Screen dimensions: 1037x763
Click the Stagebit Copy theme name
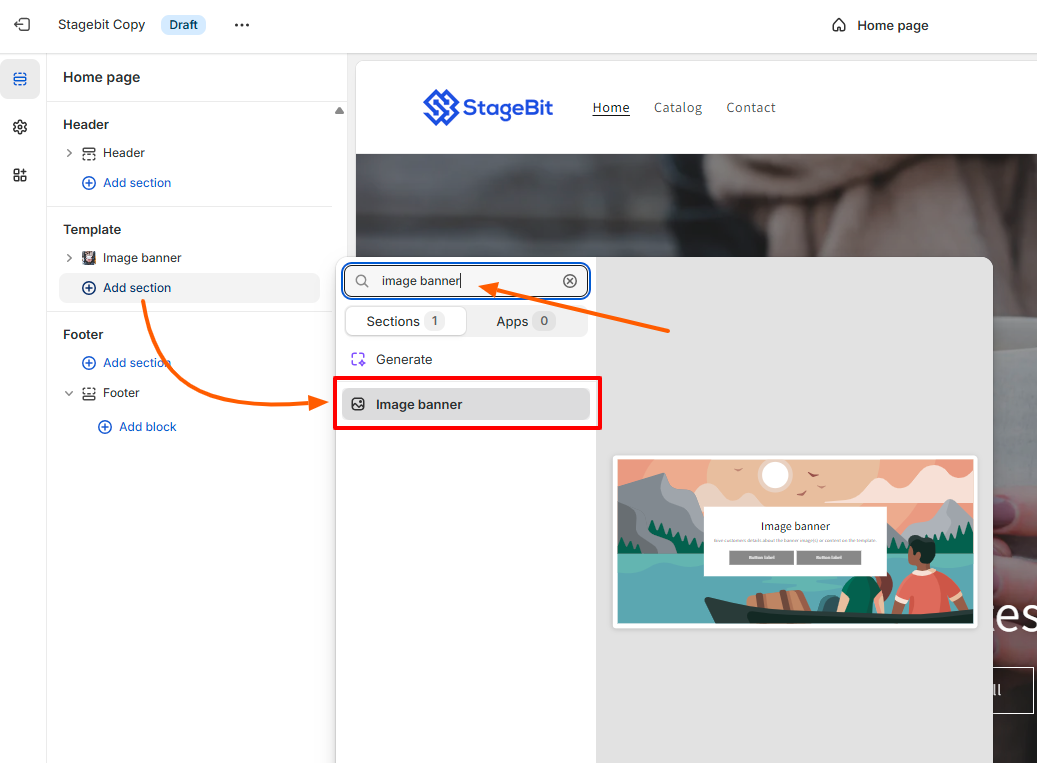101,24
